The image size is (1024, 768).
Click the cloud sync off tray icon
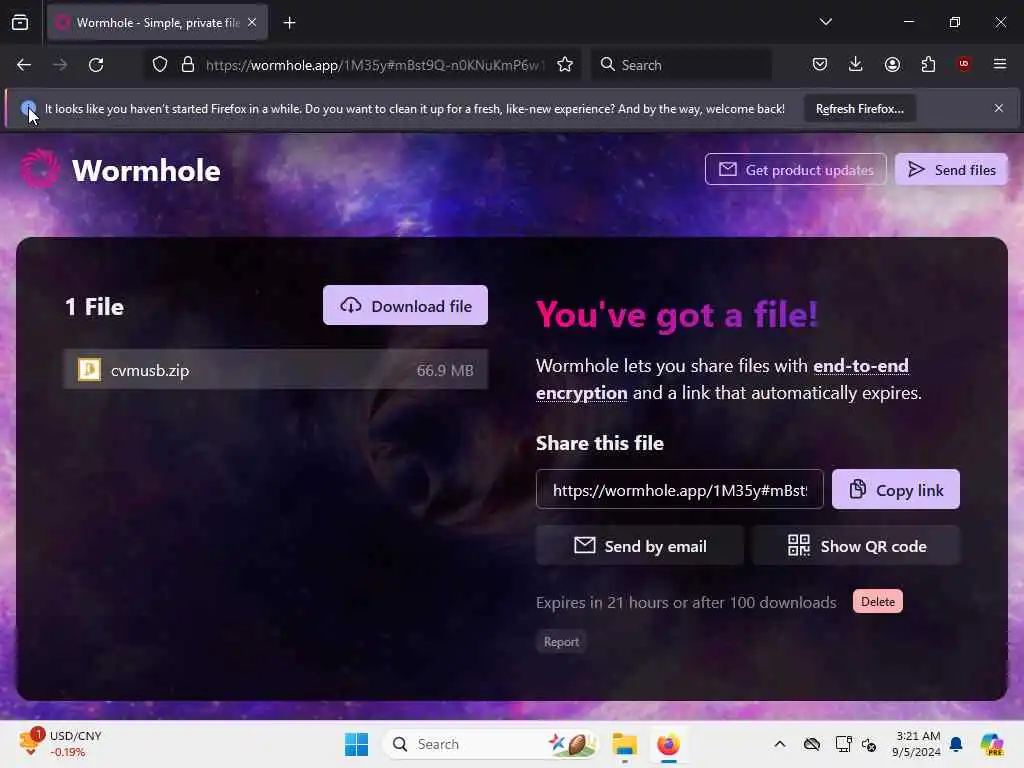click(812, 744)
